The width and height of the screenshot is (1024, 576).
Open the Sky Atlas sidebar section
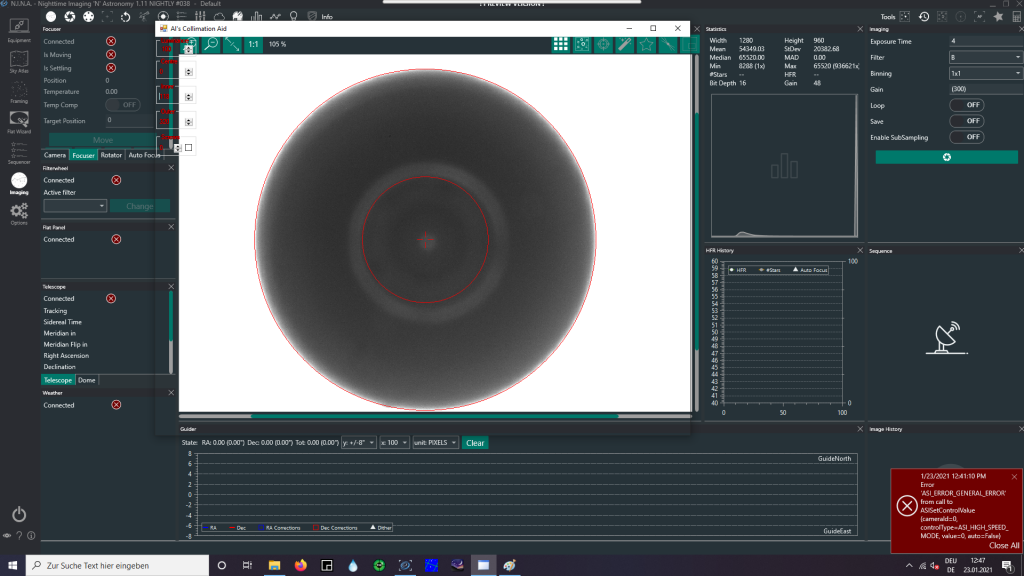pos(19,61)
